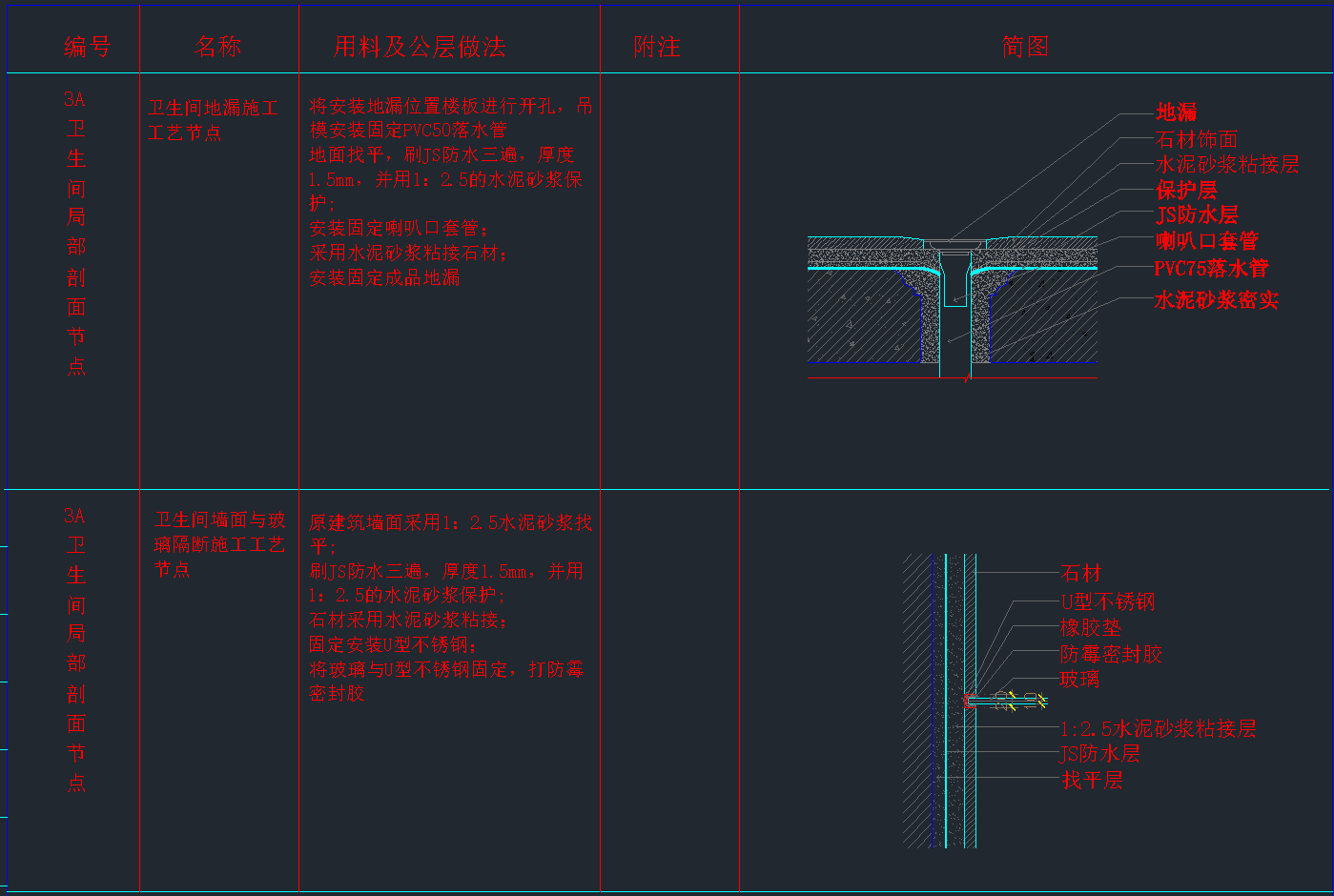Click the 用料及公层做法 header
Viewport: 1334px width, 896px height.
[420, 47]
